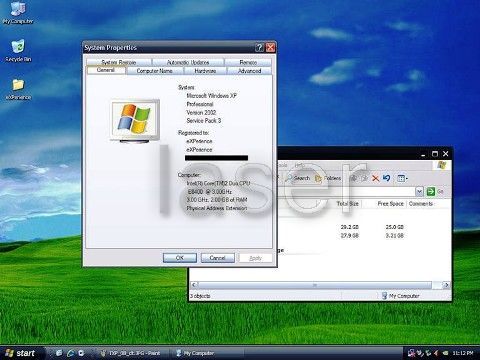Close the System Properties dialog
This screenshot has height=360, width=480.
tap(271, 48)
